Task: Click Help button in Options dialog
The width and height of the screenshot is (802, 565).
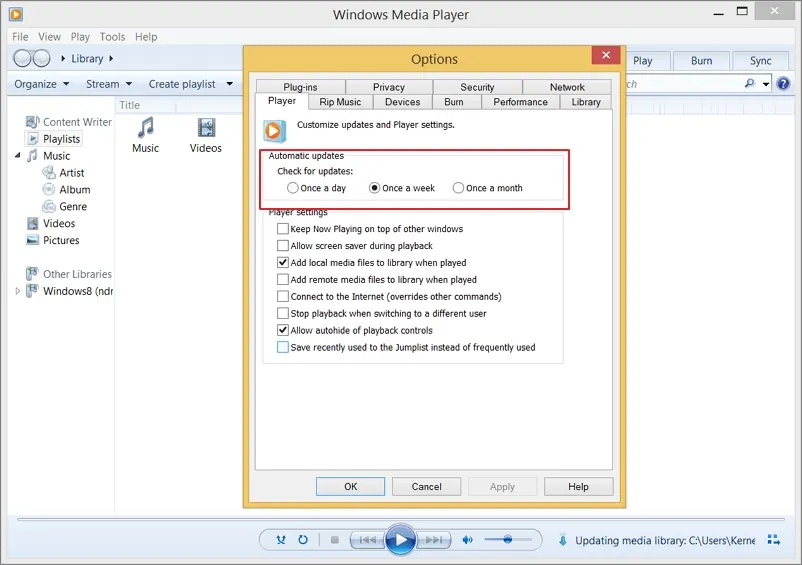Action: [578, 486]
